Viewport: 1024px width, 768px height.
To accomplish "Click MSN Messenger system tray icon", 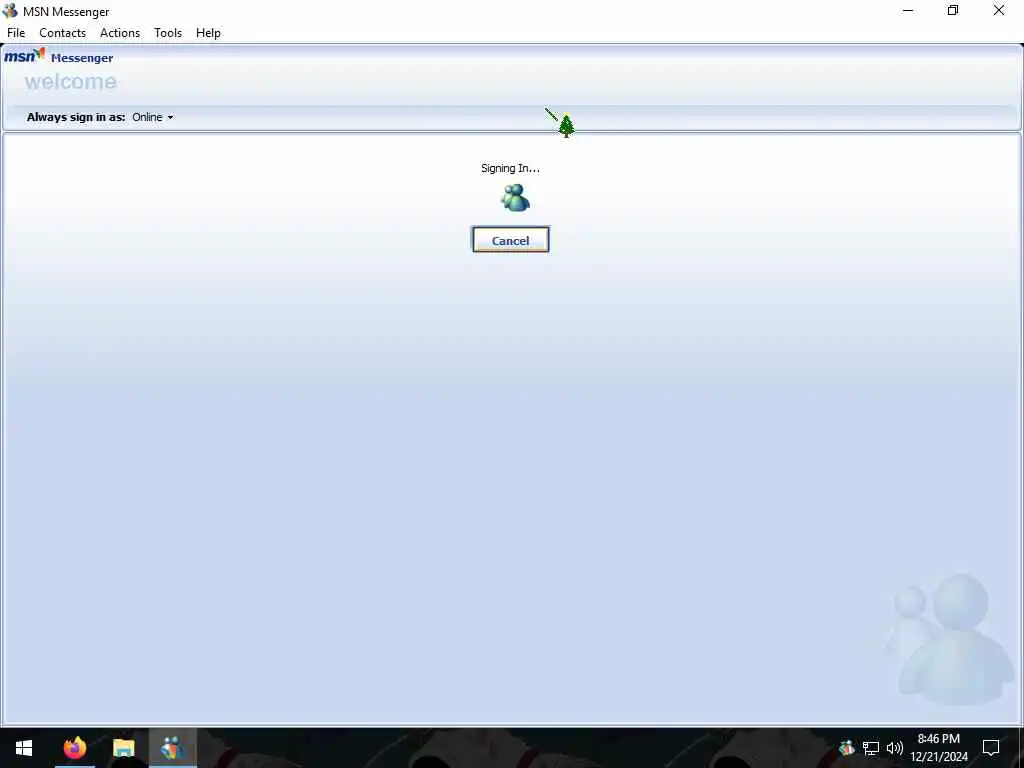I will 847,748.
